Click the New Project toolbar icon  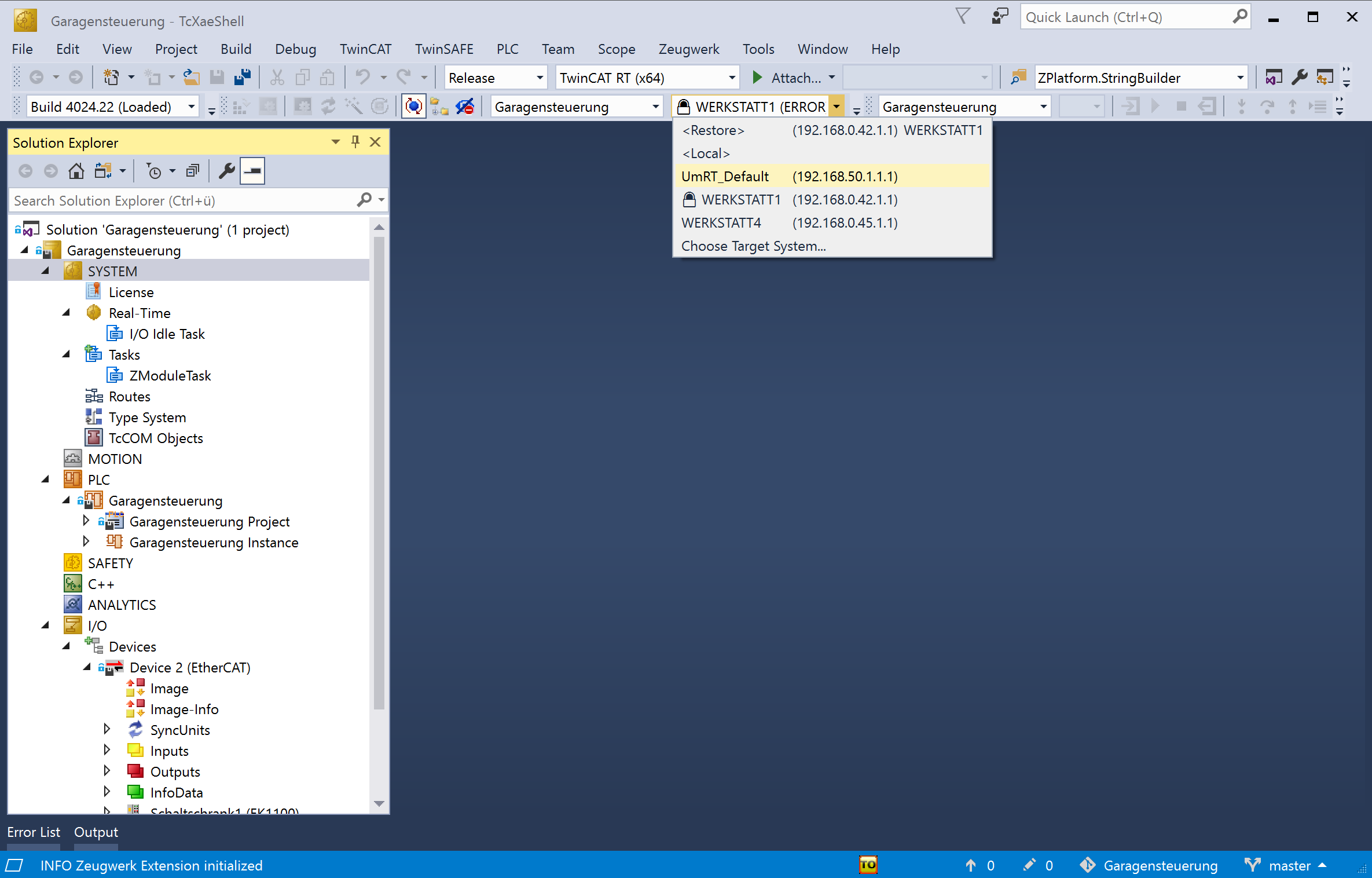(111, 77)
